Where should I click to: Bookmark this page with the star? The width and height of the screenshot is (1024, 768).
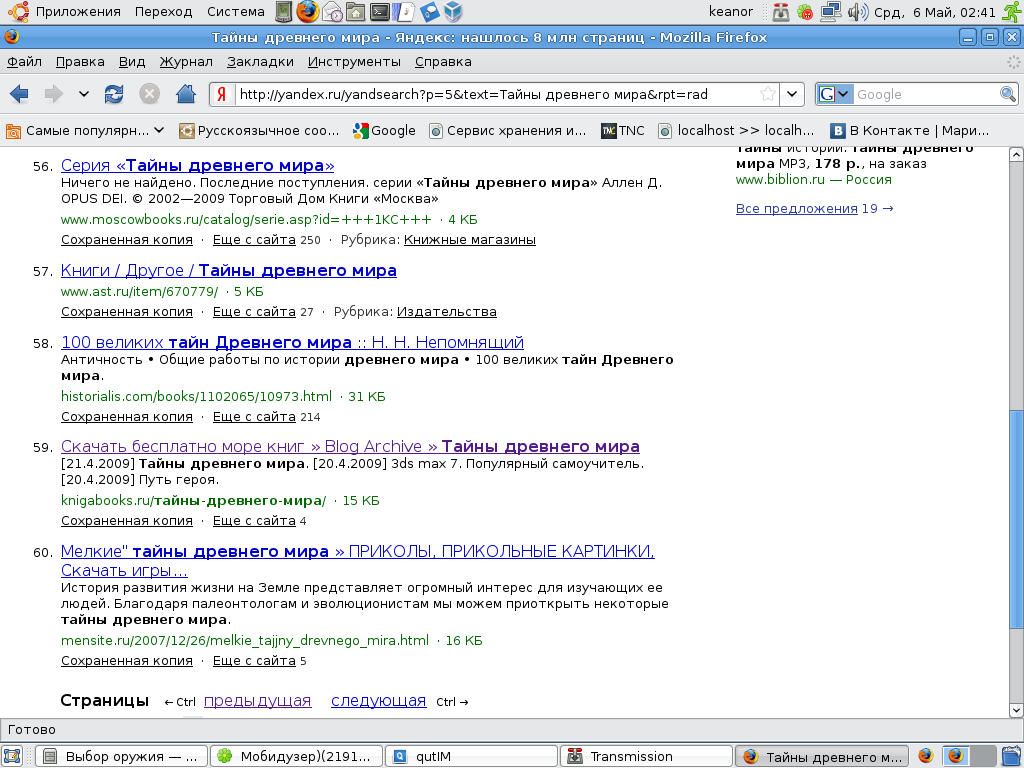pyautogui.click(x=768, y=94)
